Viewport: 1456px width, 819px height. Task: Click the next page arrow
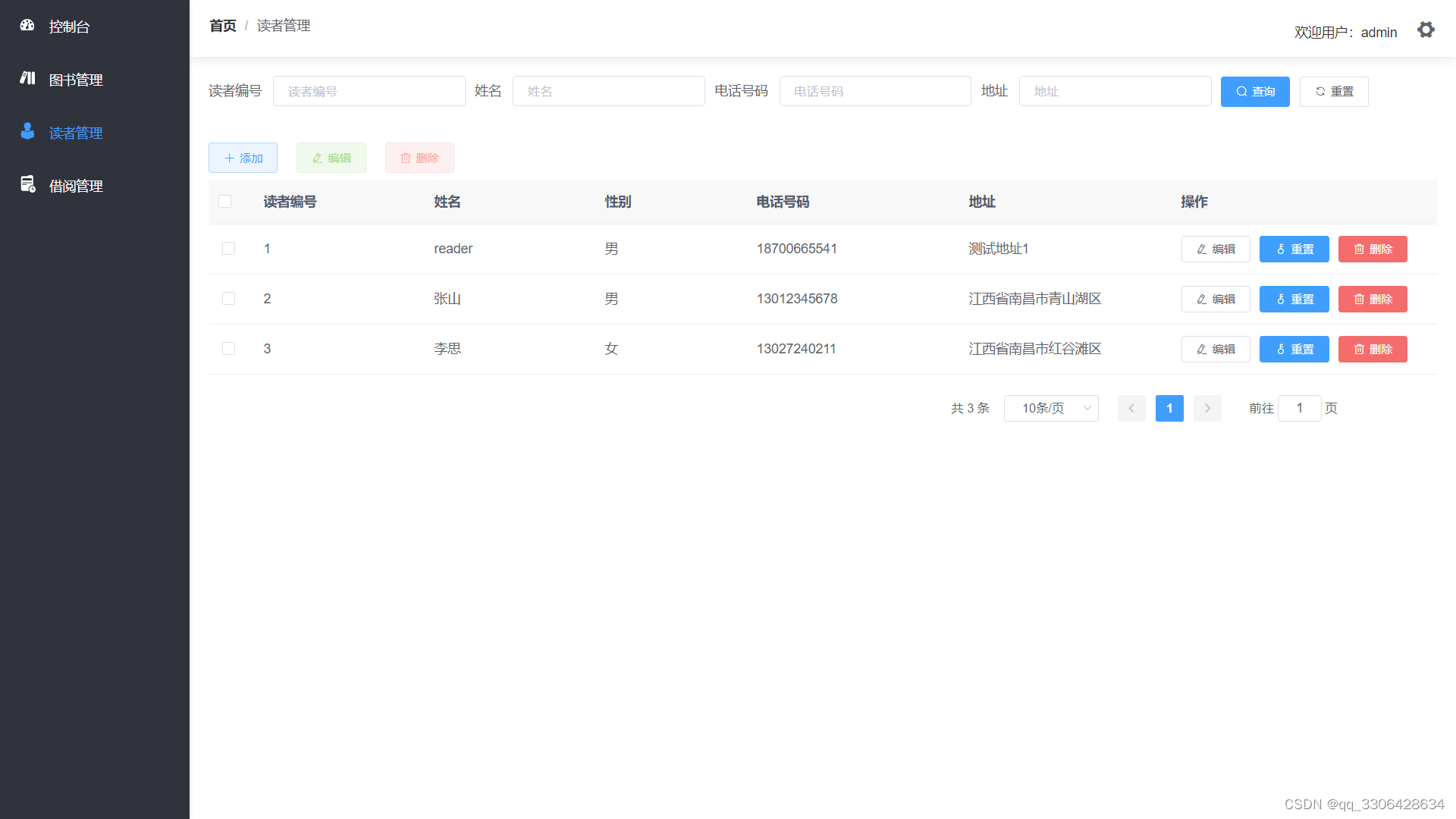1207,408
